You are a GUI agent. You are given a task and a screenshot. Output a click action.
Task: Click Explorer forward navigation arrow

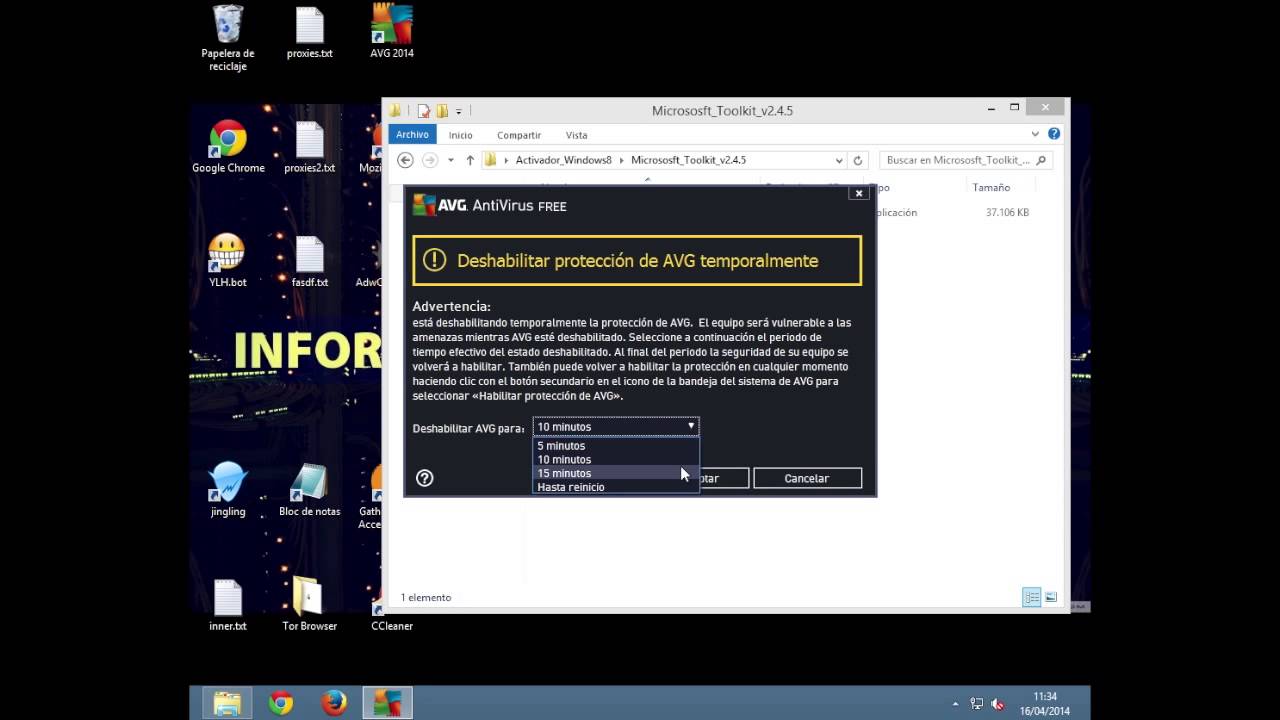[x=430, y=160]
